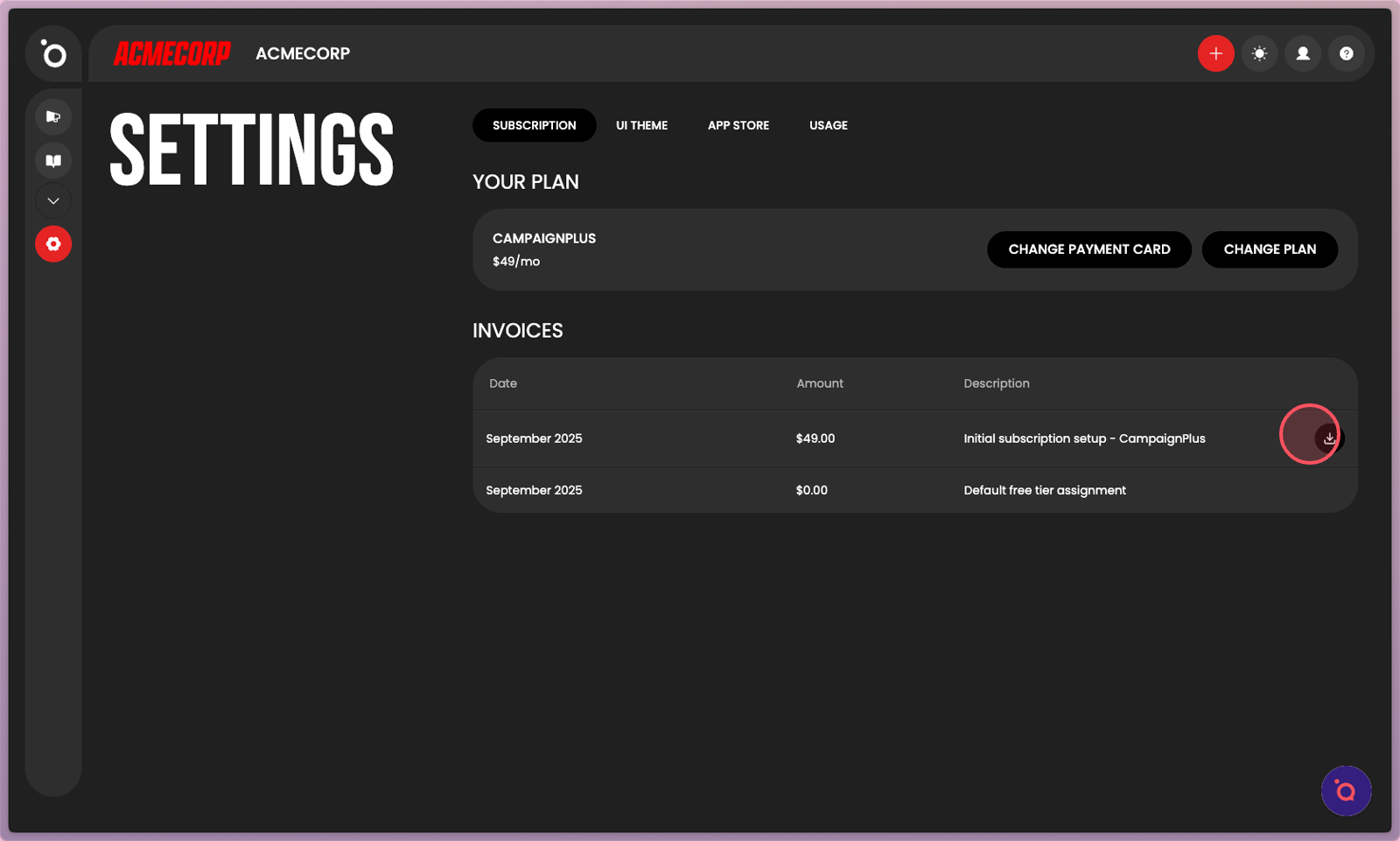The width and height of the screenshot is (1400, 841).
Task: Download the $49.00 CampaignPlus invoice
Action: pyautogui.click(x=1329, y=438)
